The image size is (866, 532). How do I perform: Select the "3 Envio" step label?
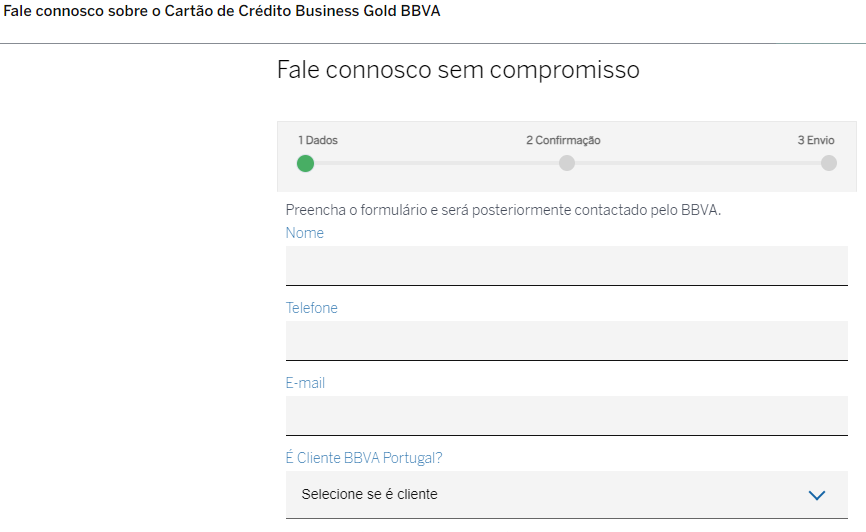816,141
